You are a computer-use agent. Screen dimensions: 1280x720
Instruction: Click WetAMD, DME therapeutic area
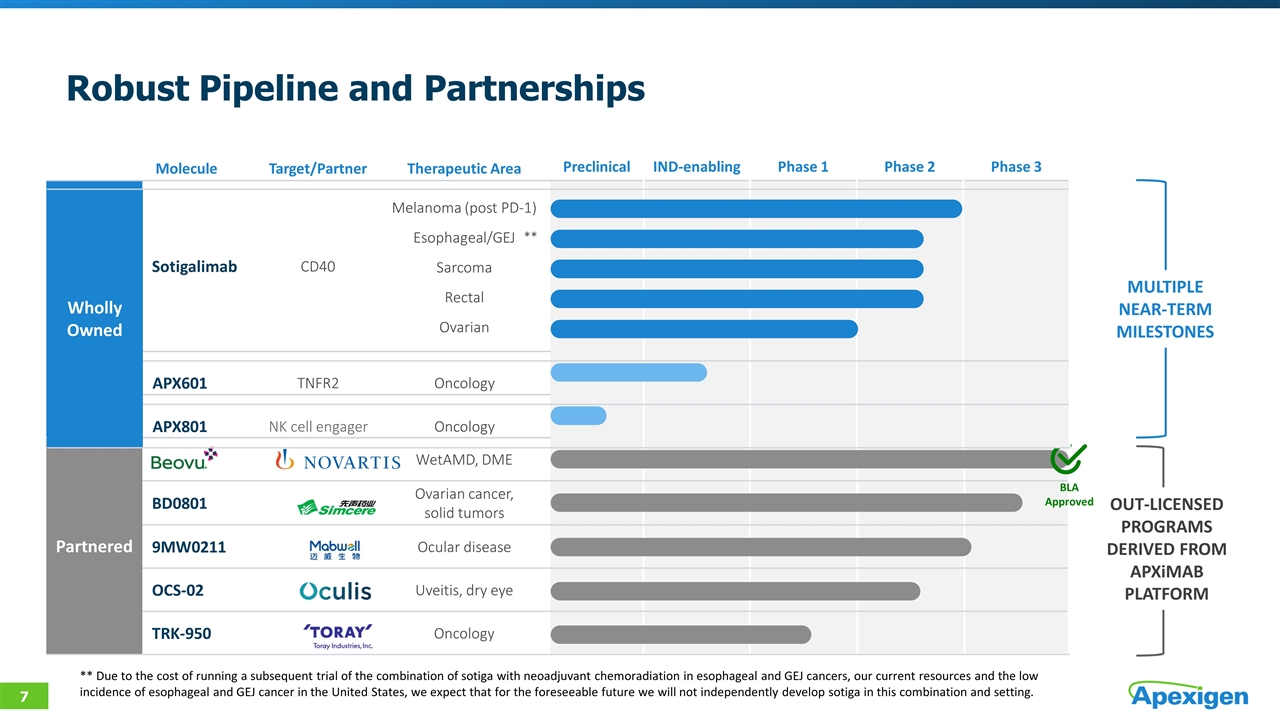point(464,460)
